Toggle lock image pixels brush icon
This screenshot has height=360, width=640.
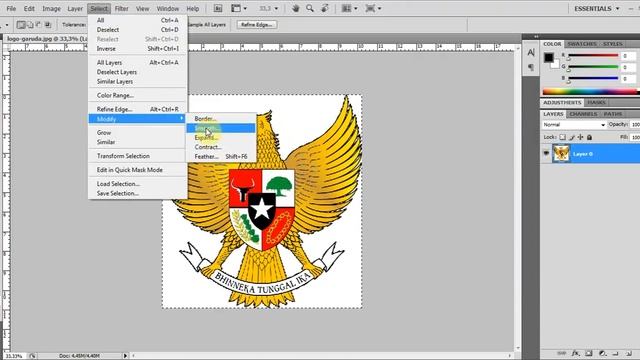(x=572, y=137)
